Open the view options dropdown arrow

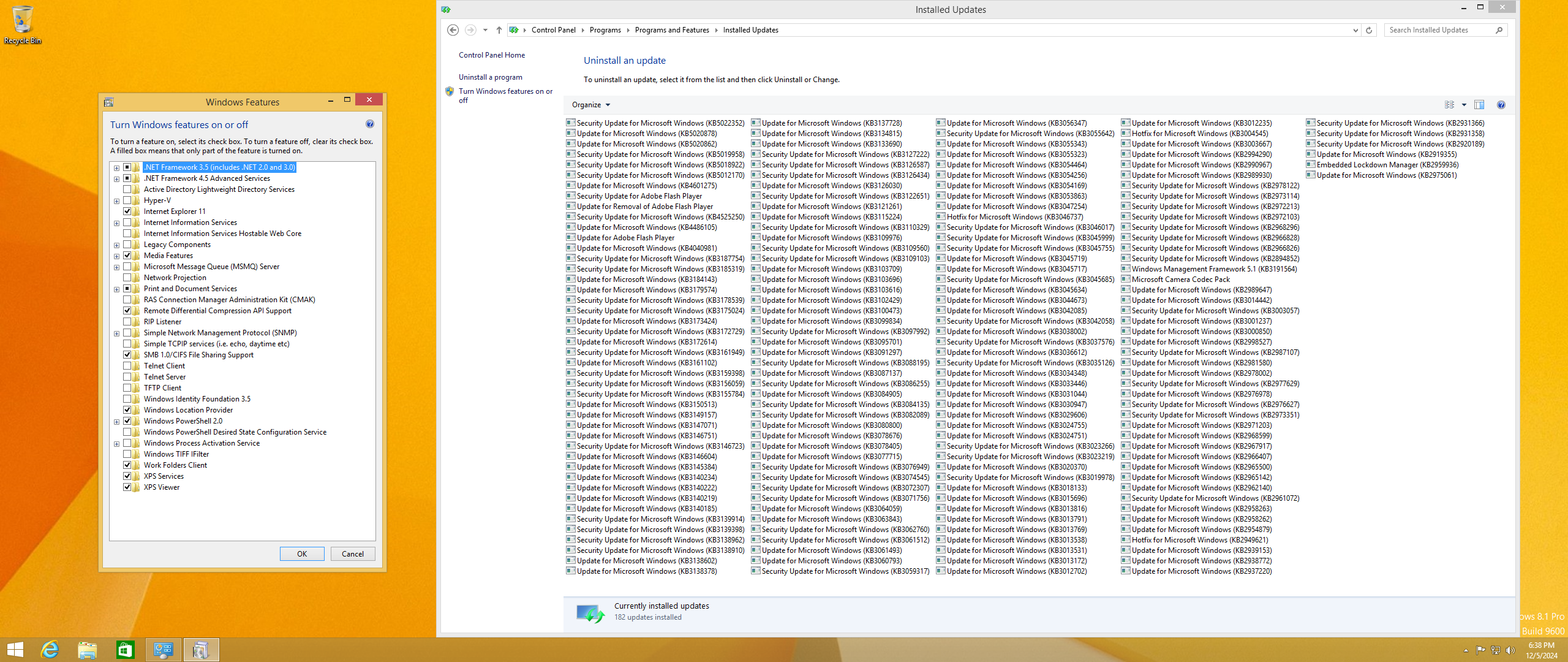(1464, 105)
